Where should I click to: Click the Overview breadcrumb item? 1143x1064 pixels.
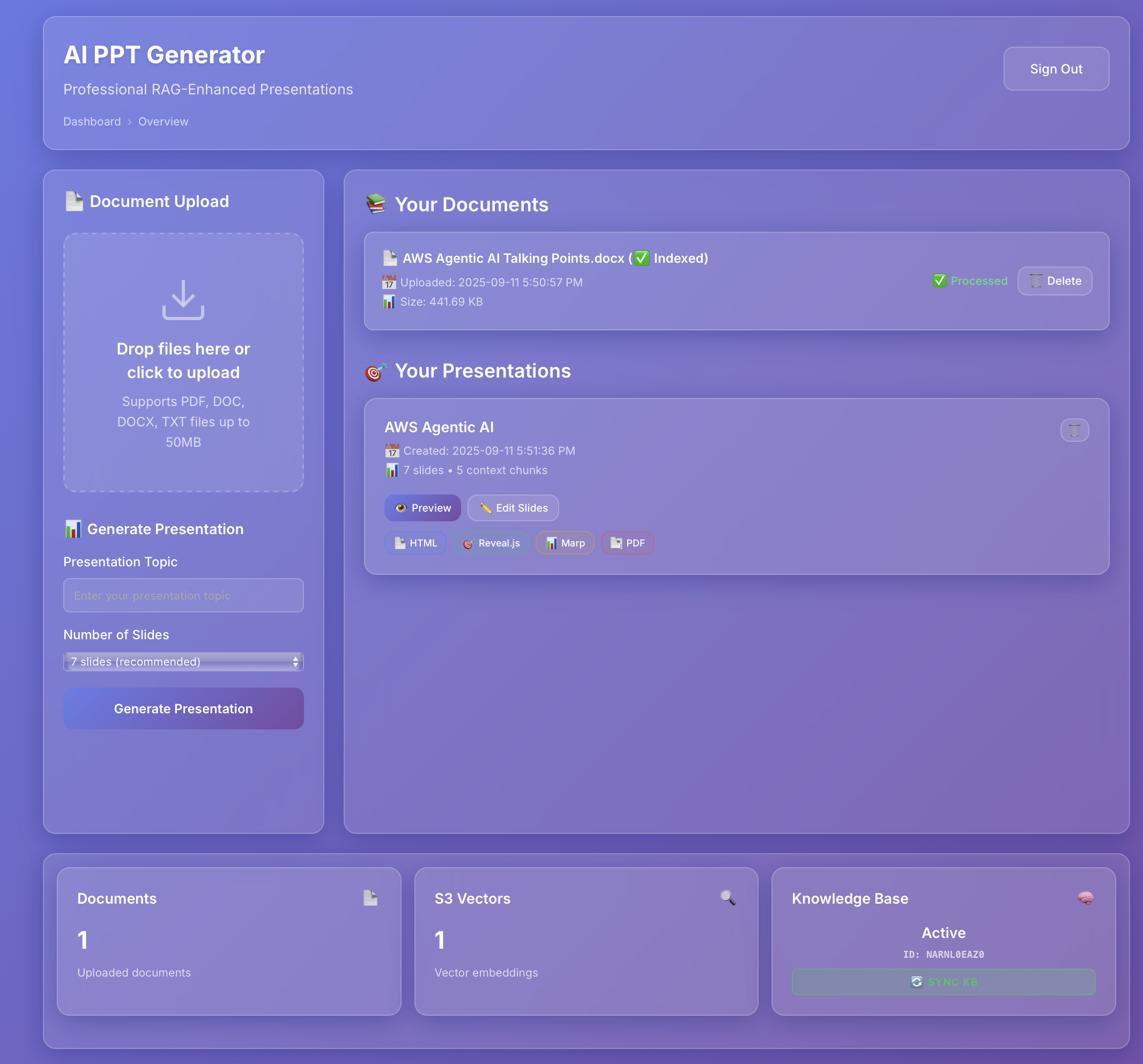coord(162,121)
